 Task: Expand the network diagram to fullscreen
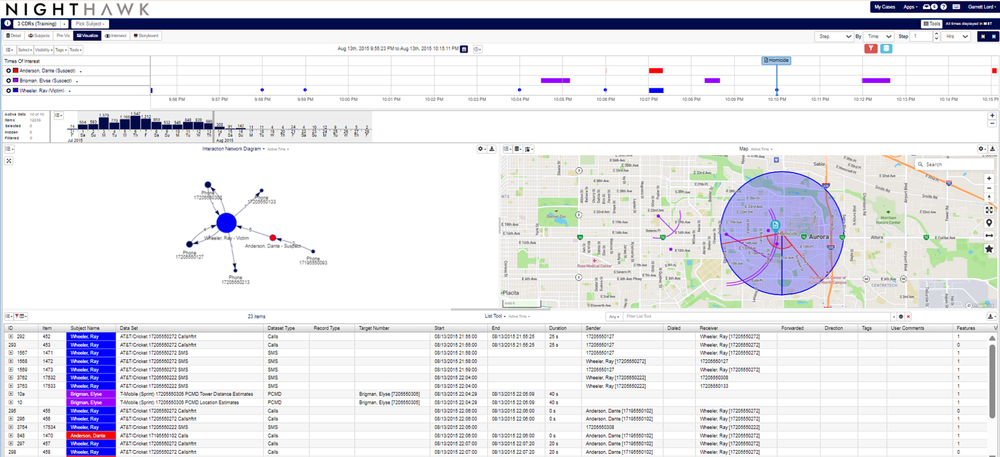coord(8,161)
